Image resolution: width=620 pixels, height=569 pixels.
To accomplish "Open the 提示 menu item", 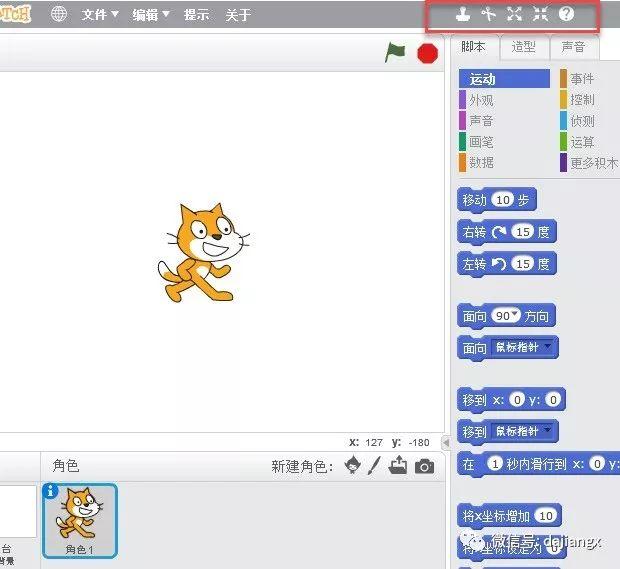I will point(197,15).
